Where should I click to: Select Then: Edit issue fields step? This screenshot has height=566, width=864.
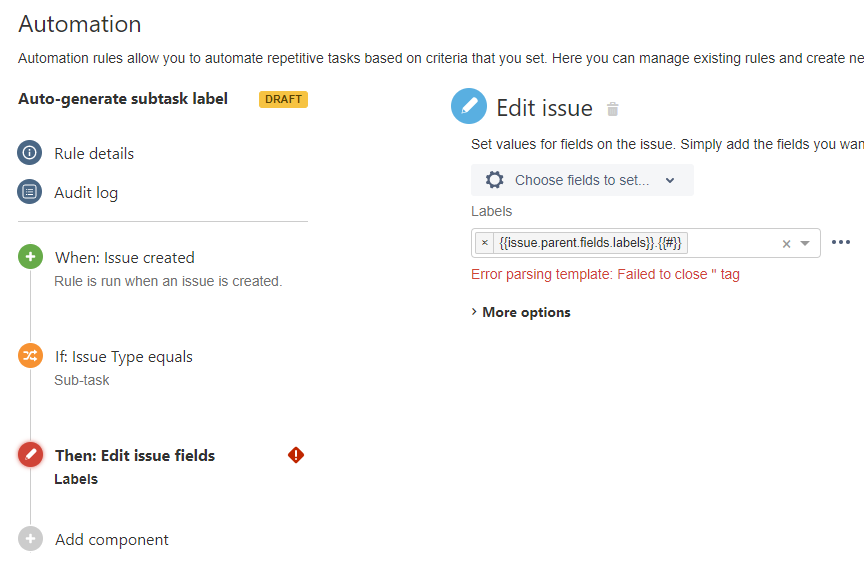pyautogui.click(x=135, y=455)
